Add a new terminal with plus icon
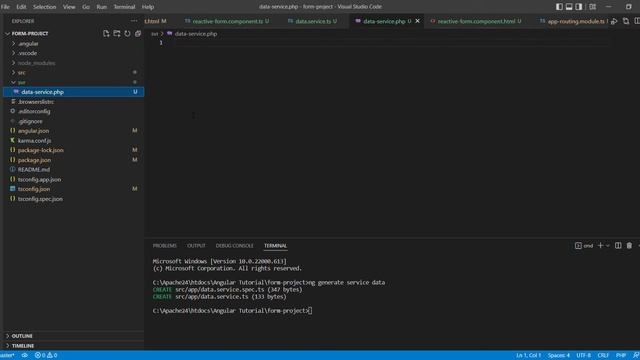The image size is (640, 360). pos(600,246)
